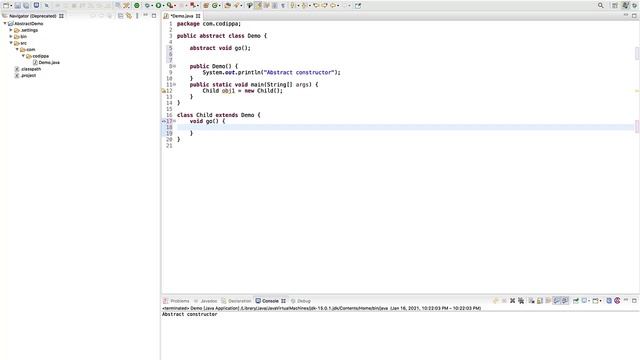Collapse the src folder

11,43
